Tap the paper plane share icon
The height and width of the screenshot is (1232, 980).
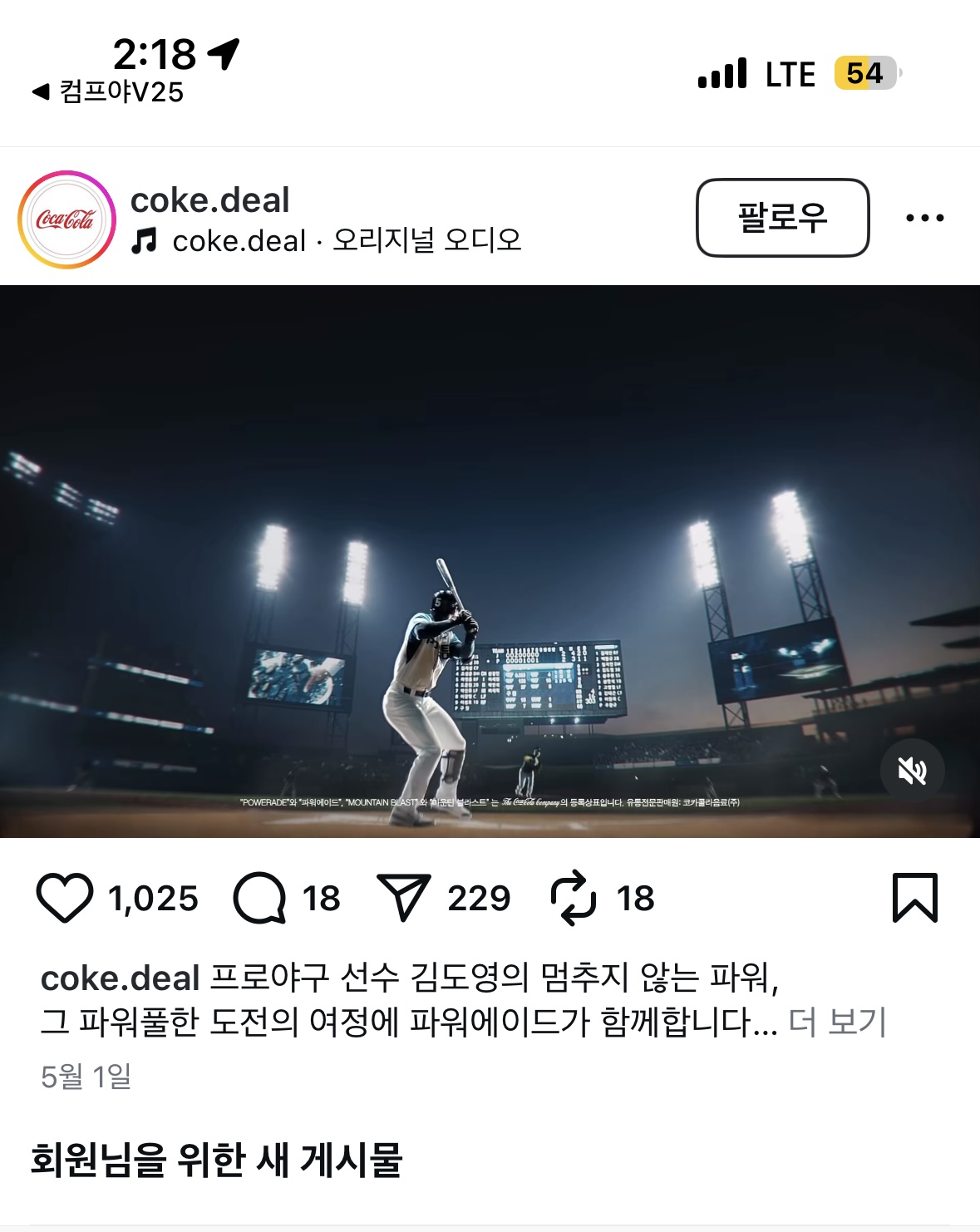(x=404, y=897)
